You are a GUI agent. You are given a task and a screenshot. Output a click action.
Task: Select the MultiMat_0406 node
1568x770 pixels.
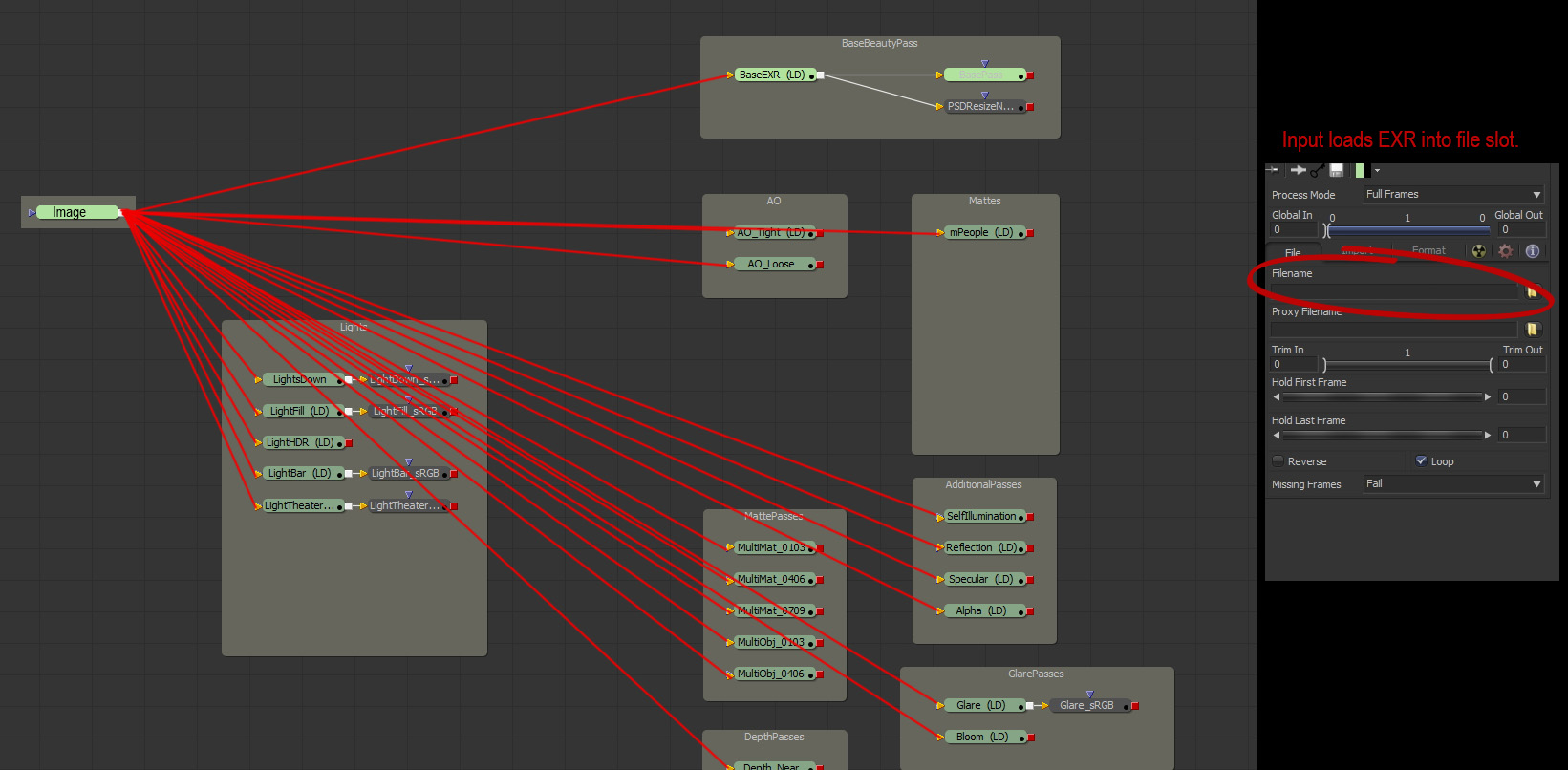click(x=775, y=579)
